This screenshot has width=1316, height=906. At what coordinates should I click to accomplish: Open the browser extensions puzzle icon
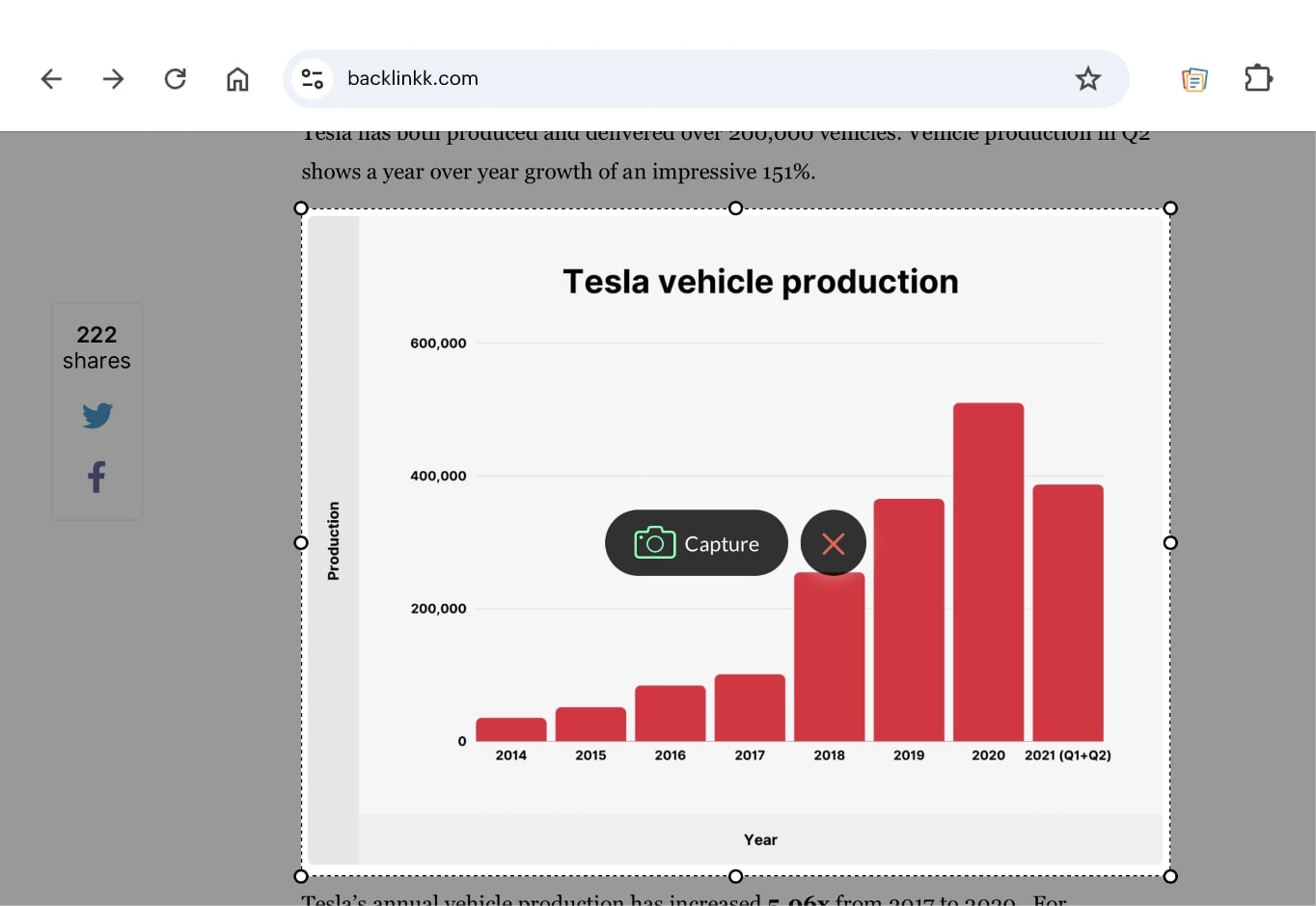1258,78
